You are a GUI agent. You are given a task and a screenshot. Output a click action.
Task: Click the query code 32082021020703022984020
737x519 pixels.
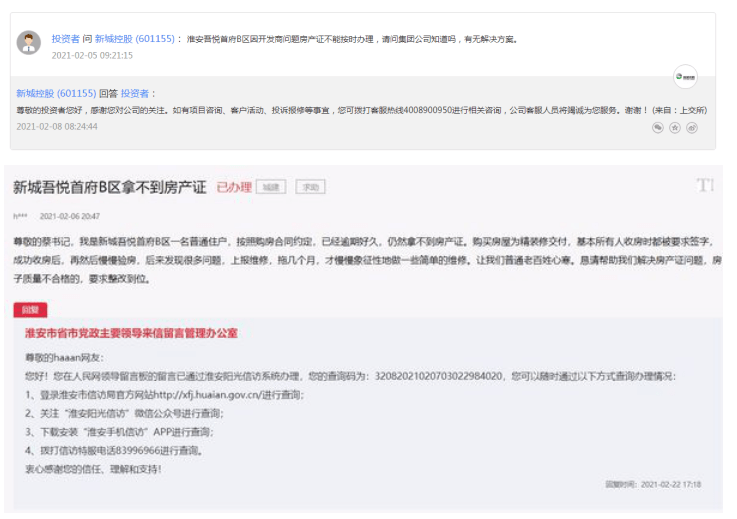tap(439, 376)
